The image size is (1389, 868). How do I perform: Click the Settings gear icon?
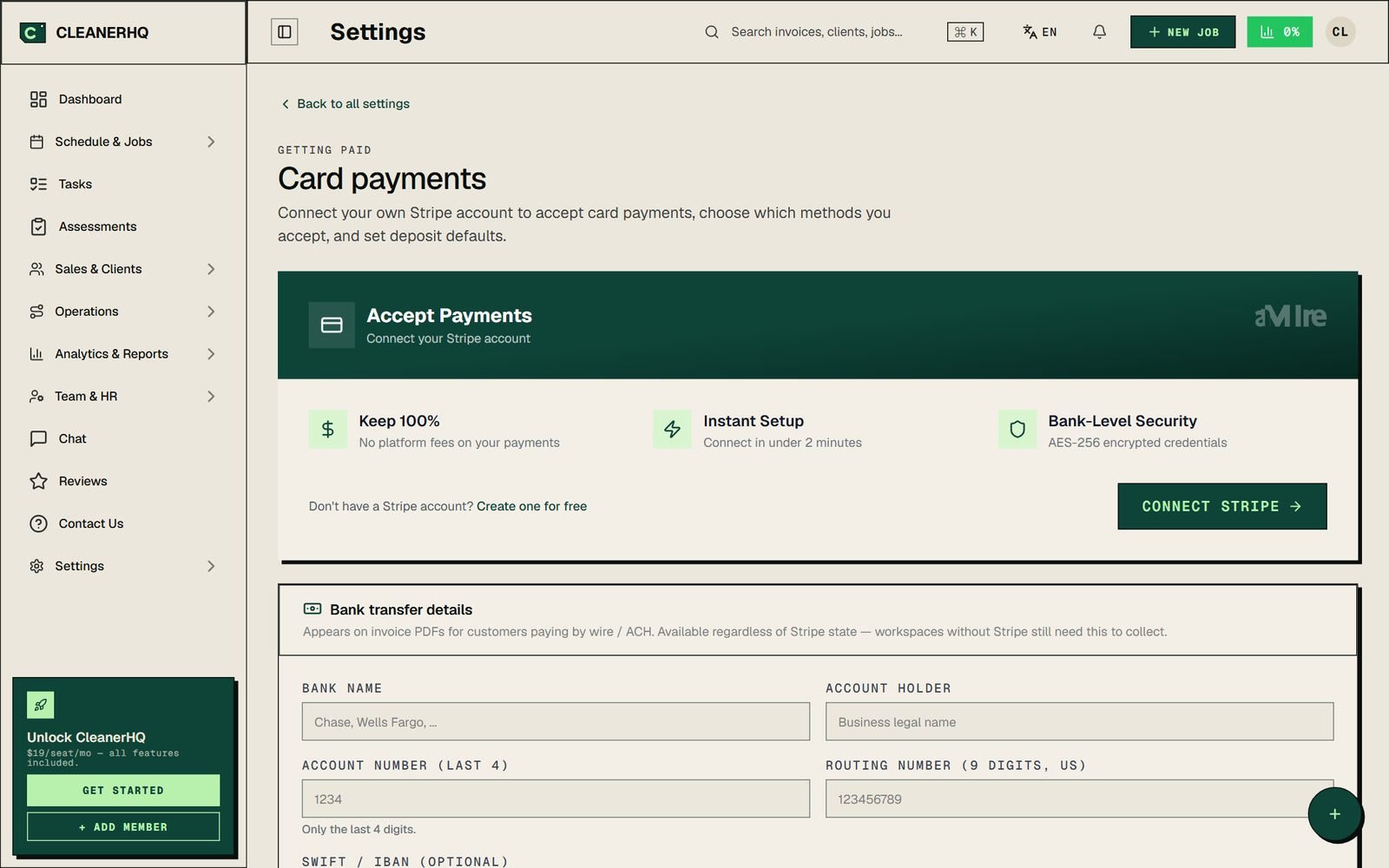pyautogui.click(x=36, y=566)
